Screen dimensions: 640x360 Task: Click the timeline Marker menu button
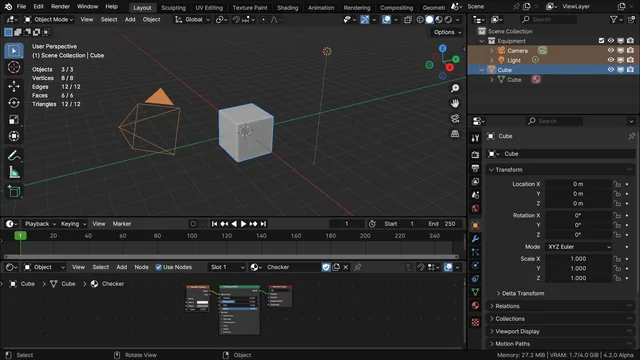coord(122,224)
